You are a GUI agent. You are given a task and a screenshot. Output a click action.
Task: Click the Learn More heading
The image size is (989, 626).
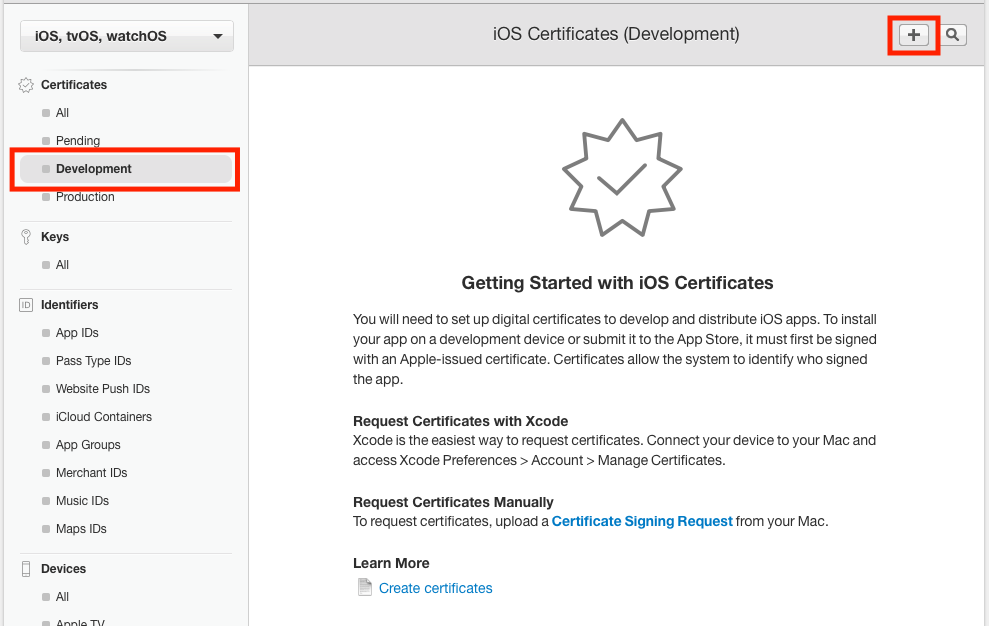pos(391,563)
